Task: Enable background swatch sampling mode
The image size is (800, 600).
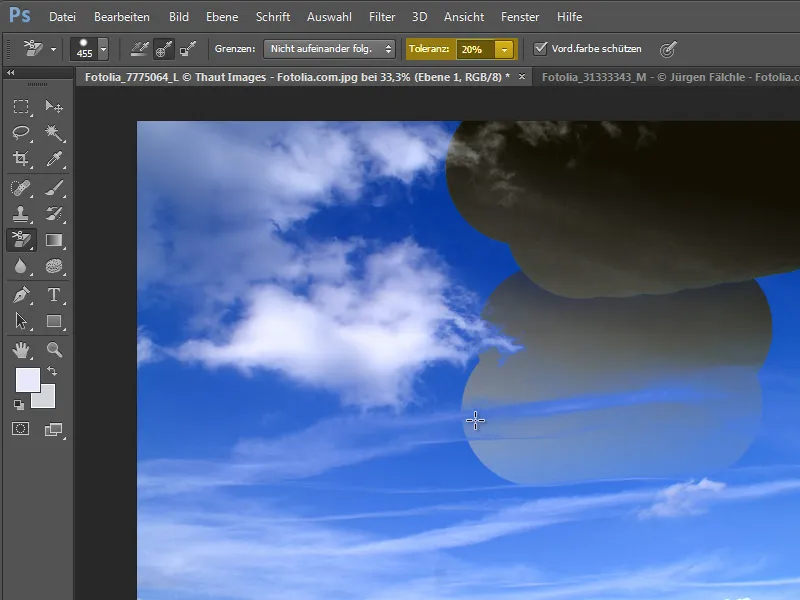Action: click(x=187, y=49)
